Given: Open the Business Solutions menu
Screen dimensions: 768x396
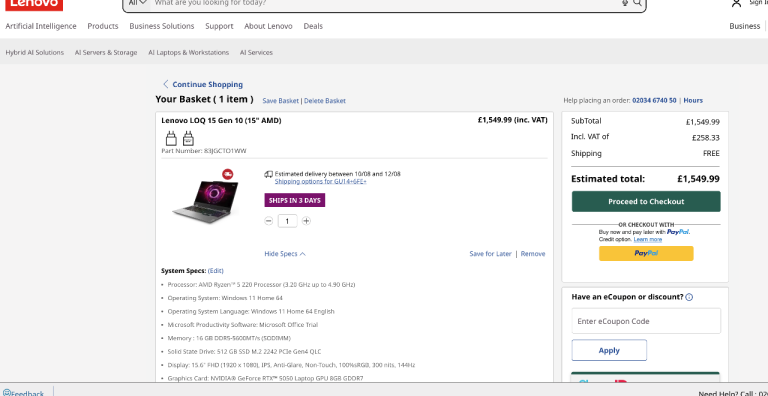Looking at the screenshot, I should tap(162, 26).
